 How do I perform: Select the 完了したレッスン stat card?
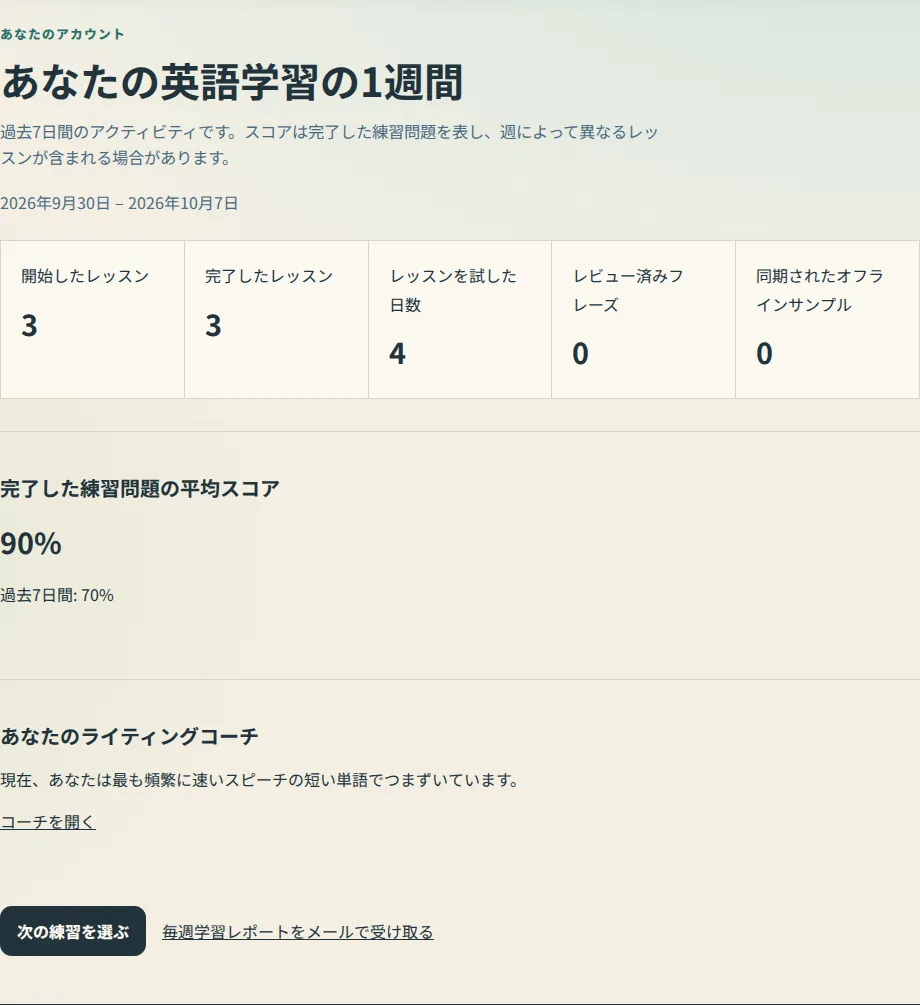coord(276,319)
